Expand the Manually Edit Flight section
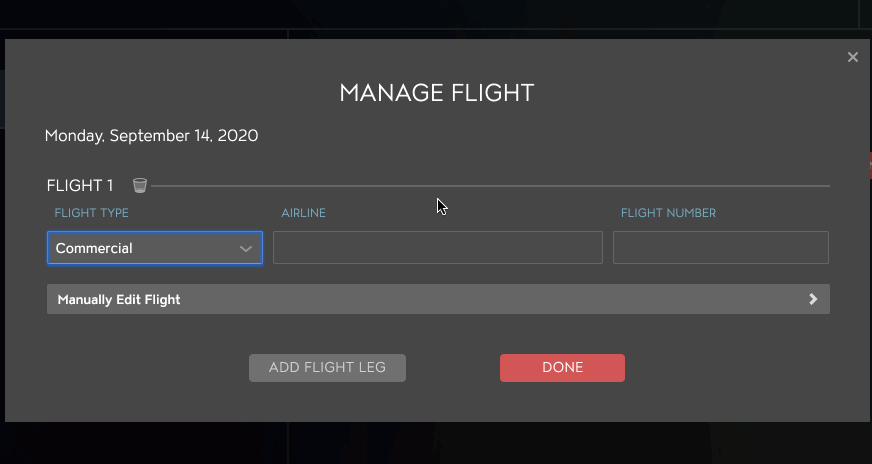Screen dimensions: 872x464 pos(438,299)
